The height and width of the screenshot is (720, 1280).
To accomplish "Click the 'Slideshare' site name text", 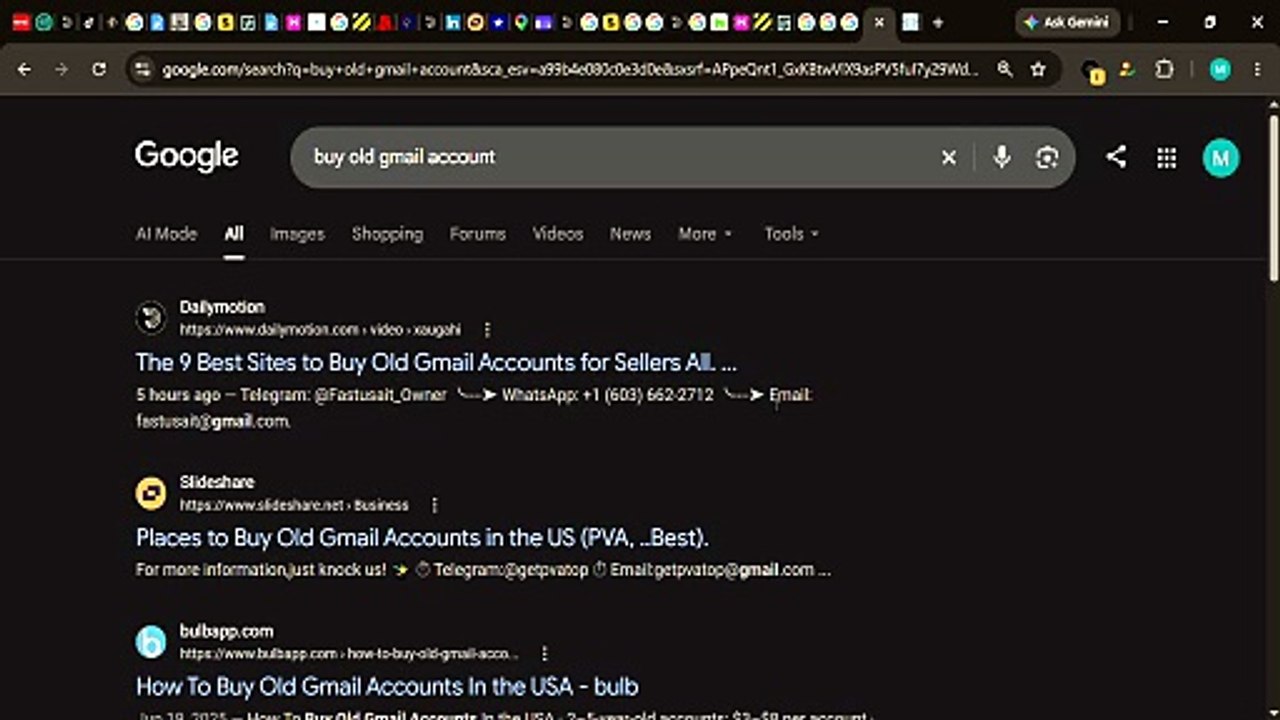I will (x=217, y=482).
